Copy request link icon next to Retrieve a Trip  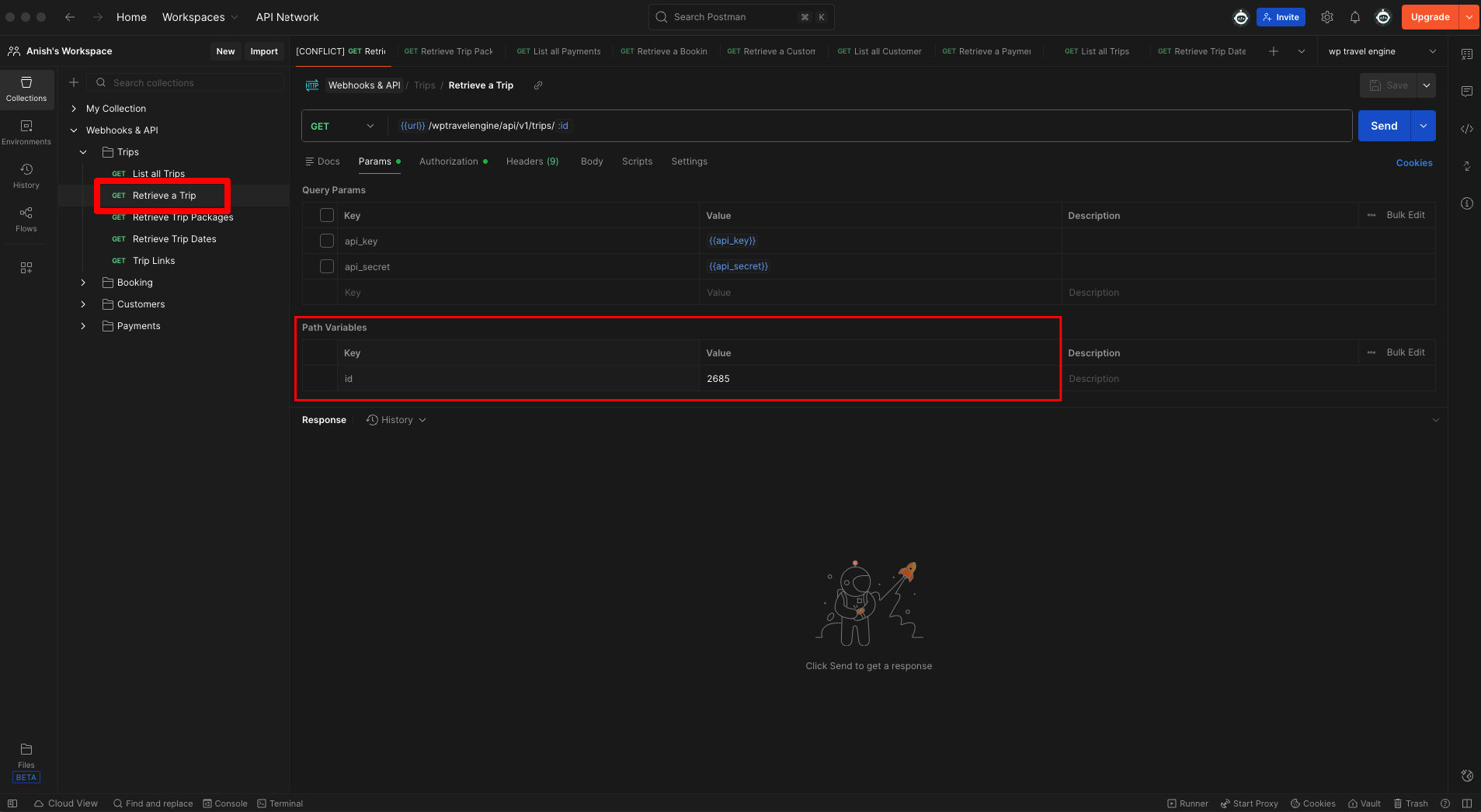pyautogui.click(x=538, y=85)
